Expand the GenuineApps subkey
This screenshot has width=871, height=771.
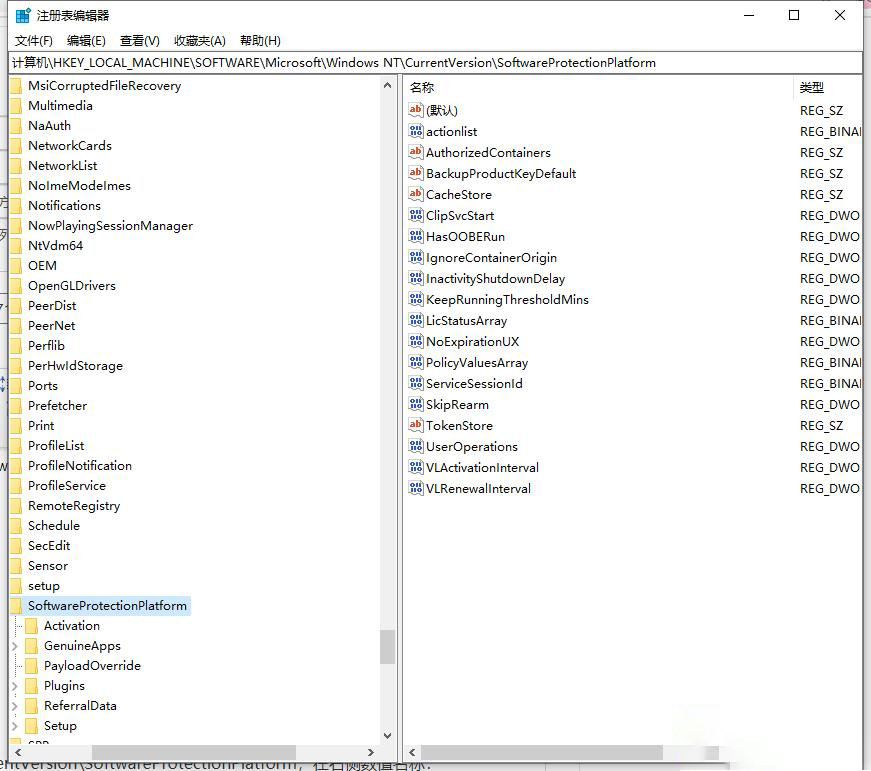tap(14, 646)
